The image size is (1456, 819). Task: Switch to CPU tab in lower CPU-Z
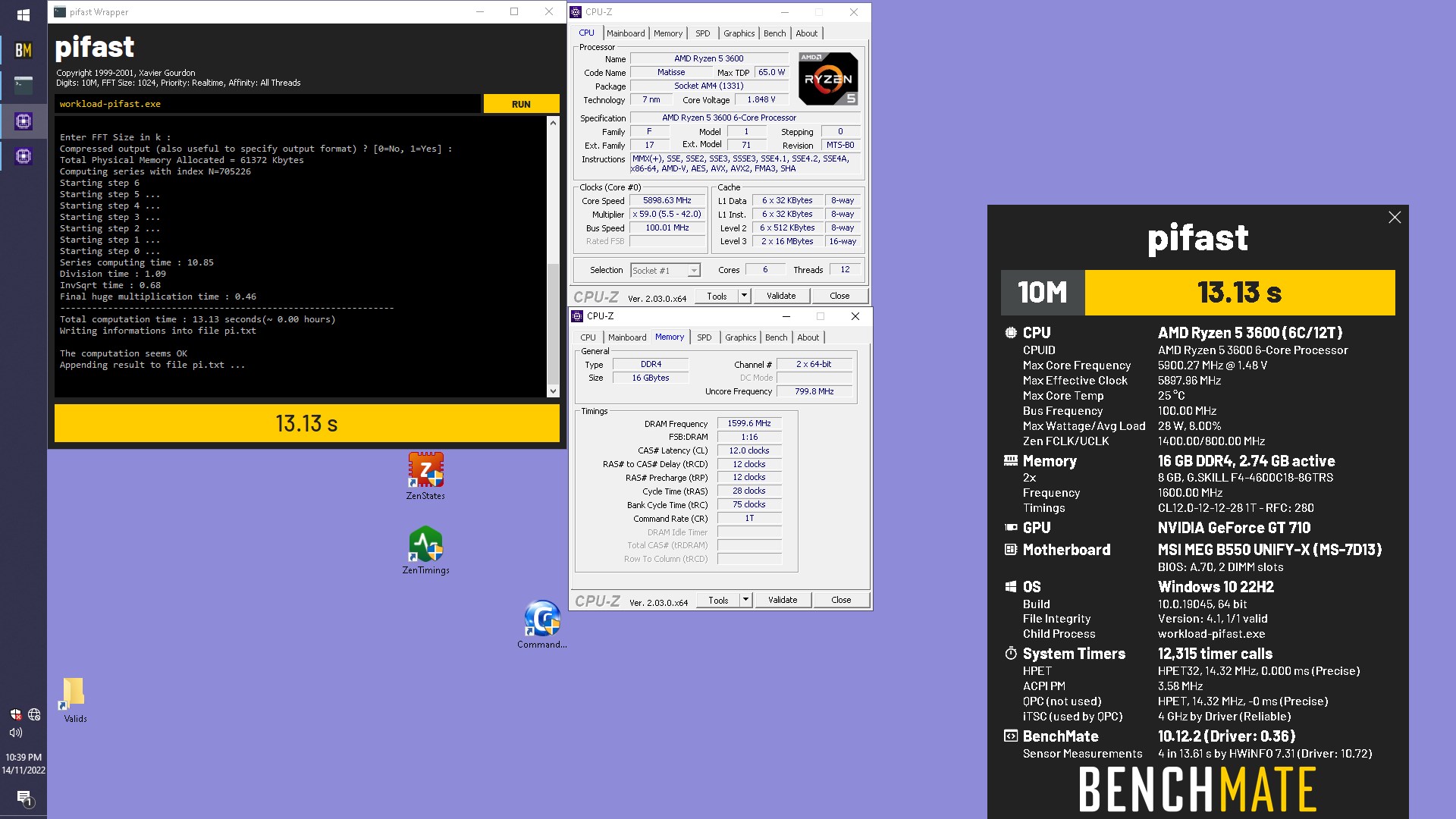pyautogui.click(x=588, y=337)
